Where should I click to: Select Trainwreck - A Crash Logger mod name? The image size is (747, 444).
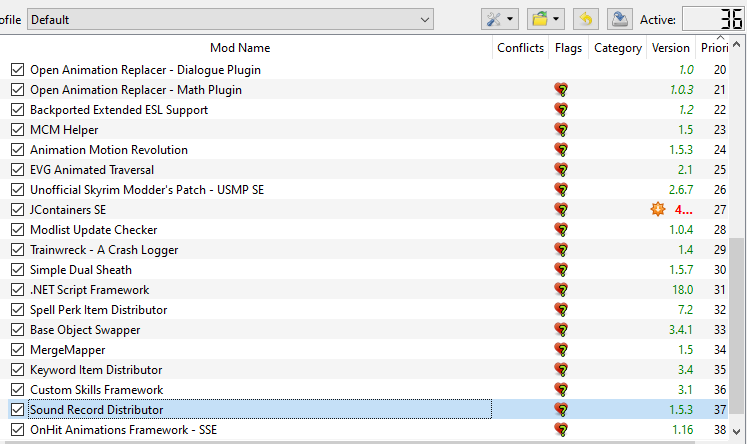104,250
